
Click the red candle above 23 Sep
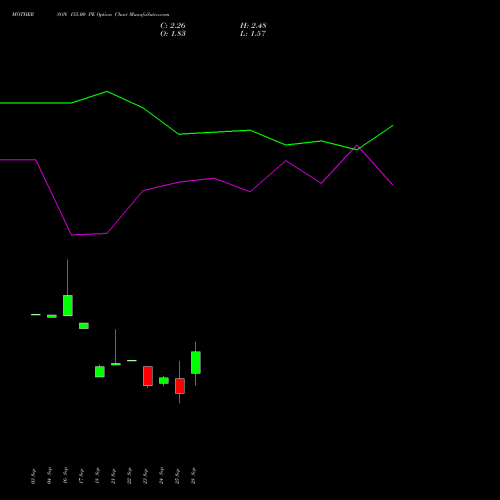tap(148, 376)
